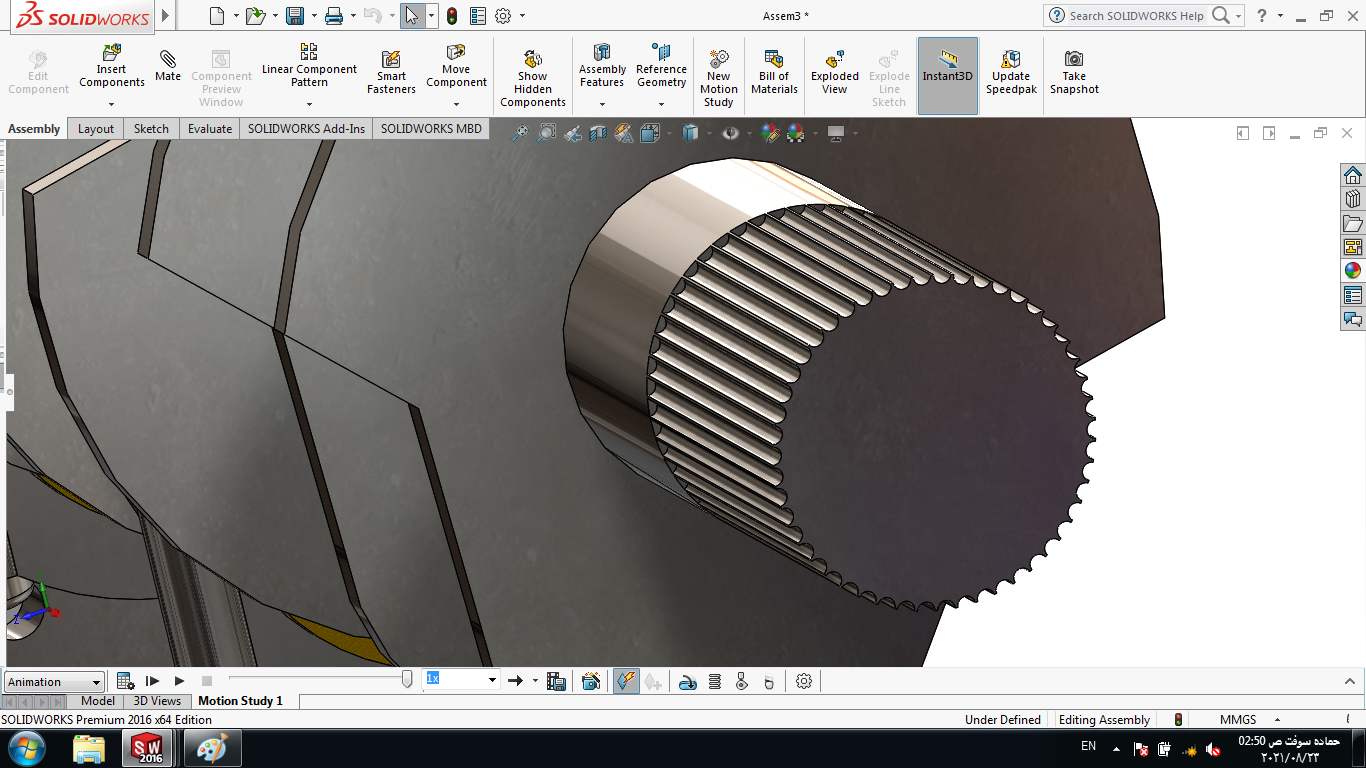Viewport: 1366px width, 768px height.
Task: Activate the Section View icon
Action: (x=598, y=133)
